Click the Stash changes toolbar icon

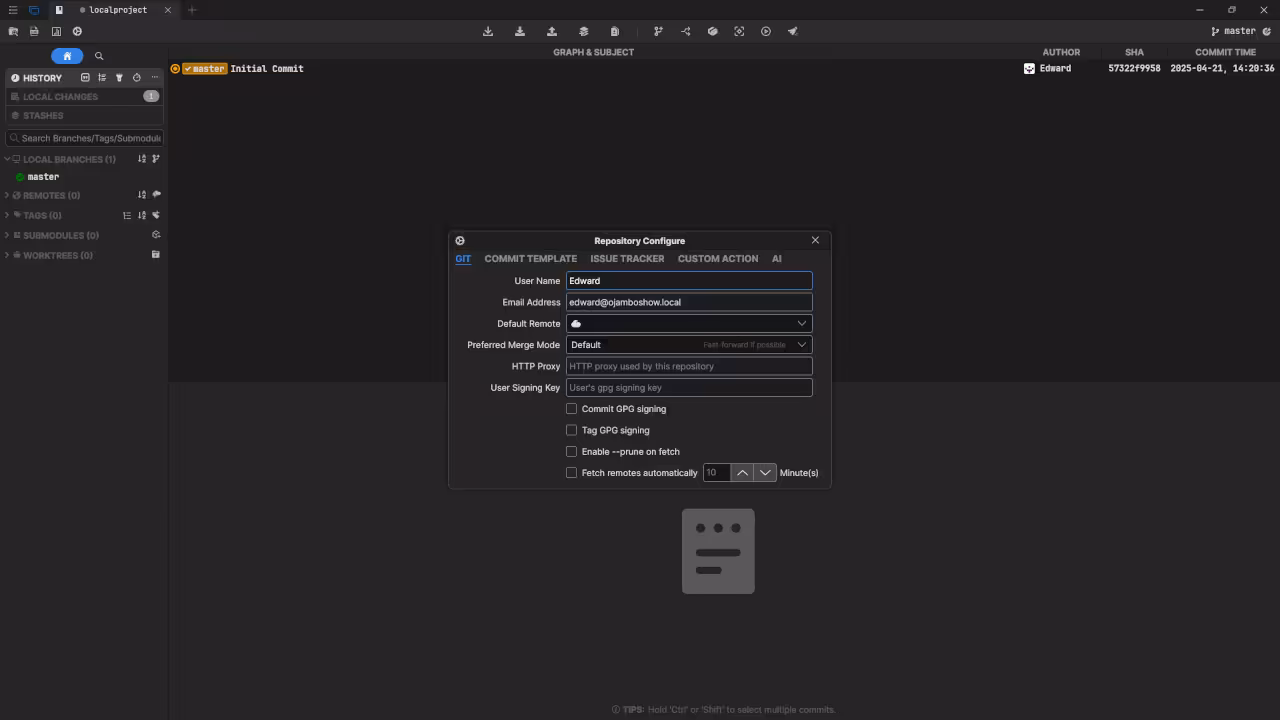(584, 31)
